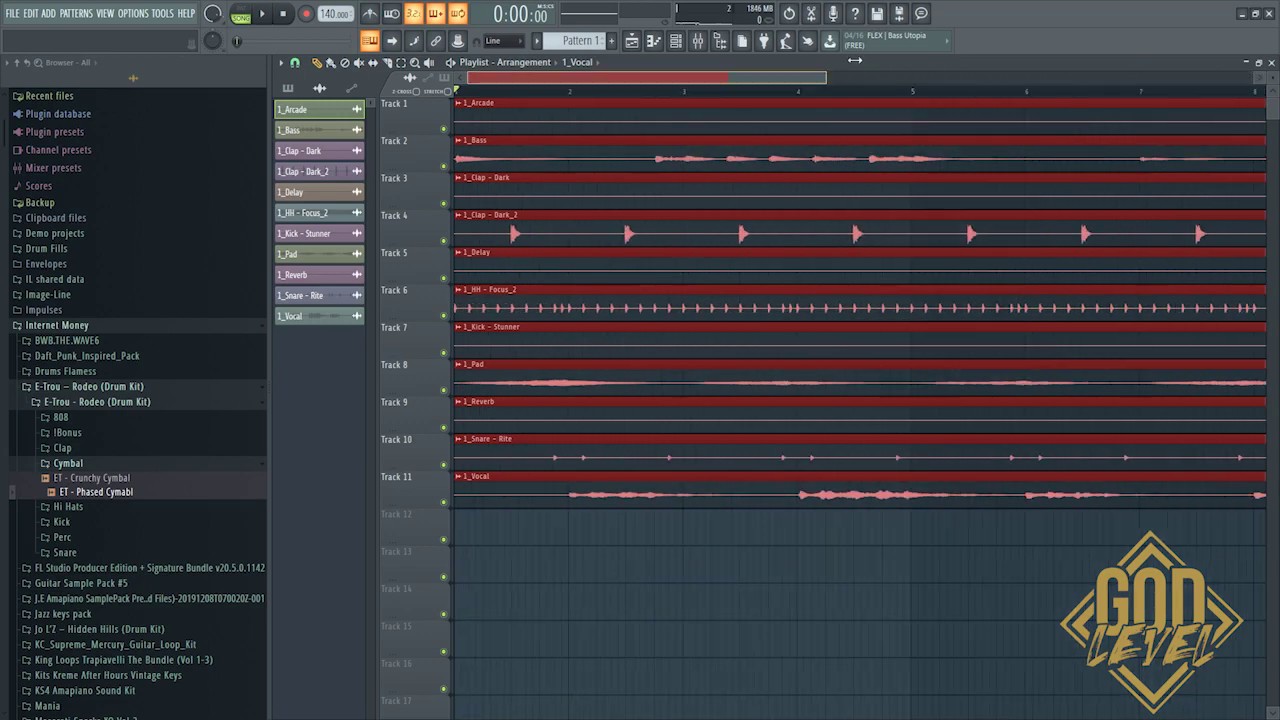Open the Channel rack from toolbar

click(x=676, y=41)
